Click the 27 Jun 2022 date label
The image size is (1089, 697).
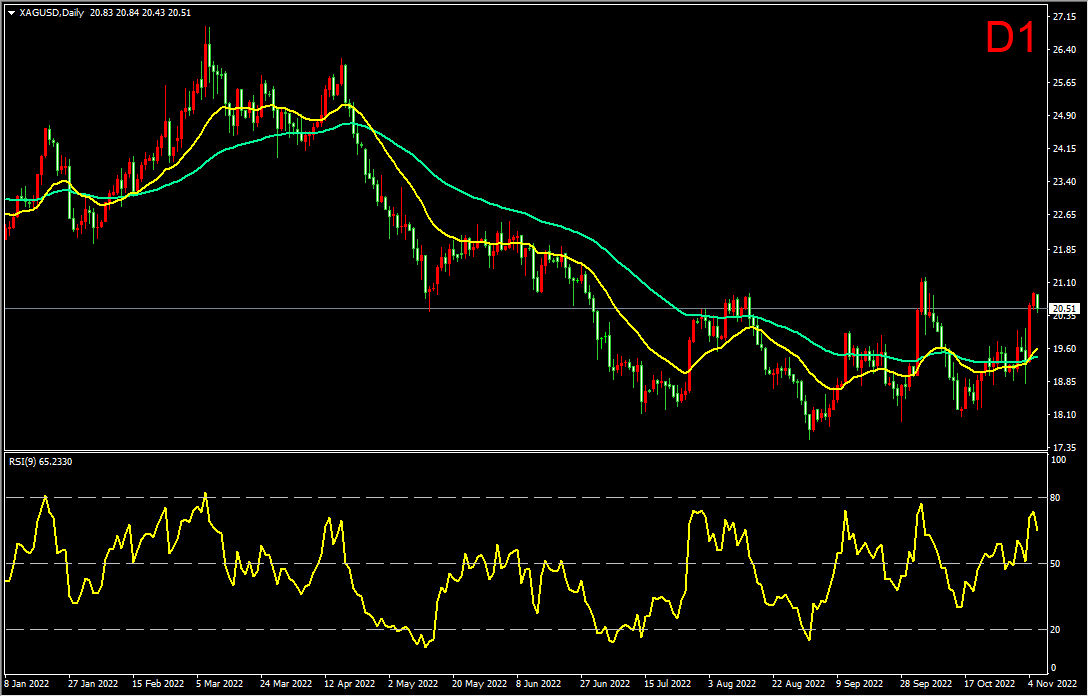pyautogui.click(x=606, y=684)
